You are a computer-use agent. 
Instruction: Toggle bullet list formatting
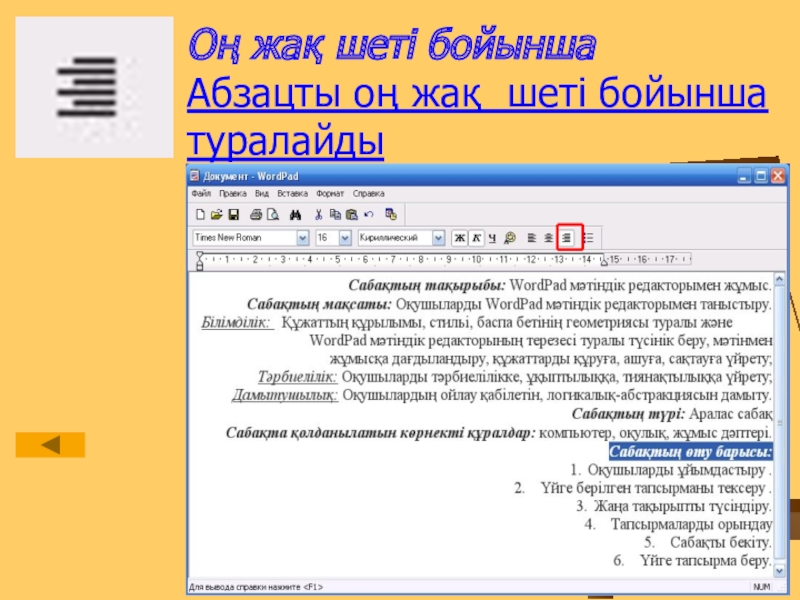click(x=588, y=238)
